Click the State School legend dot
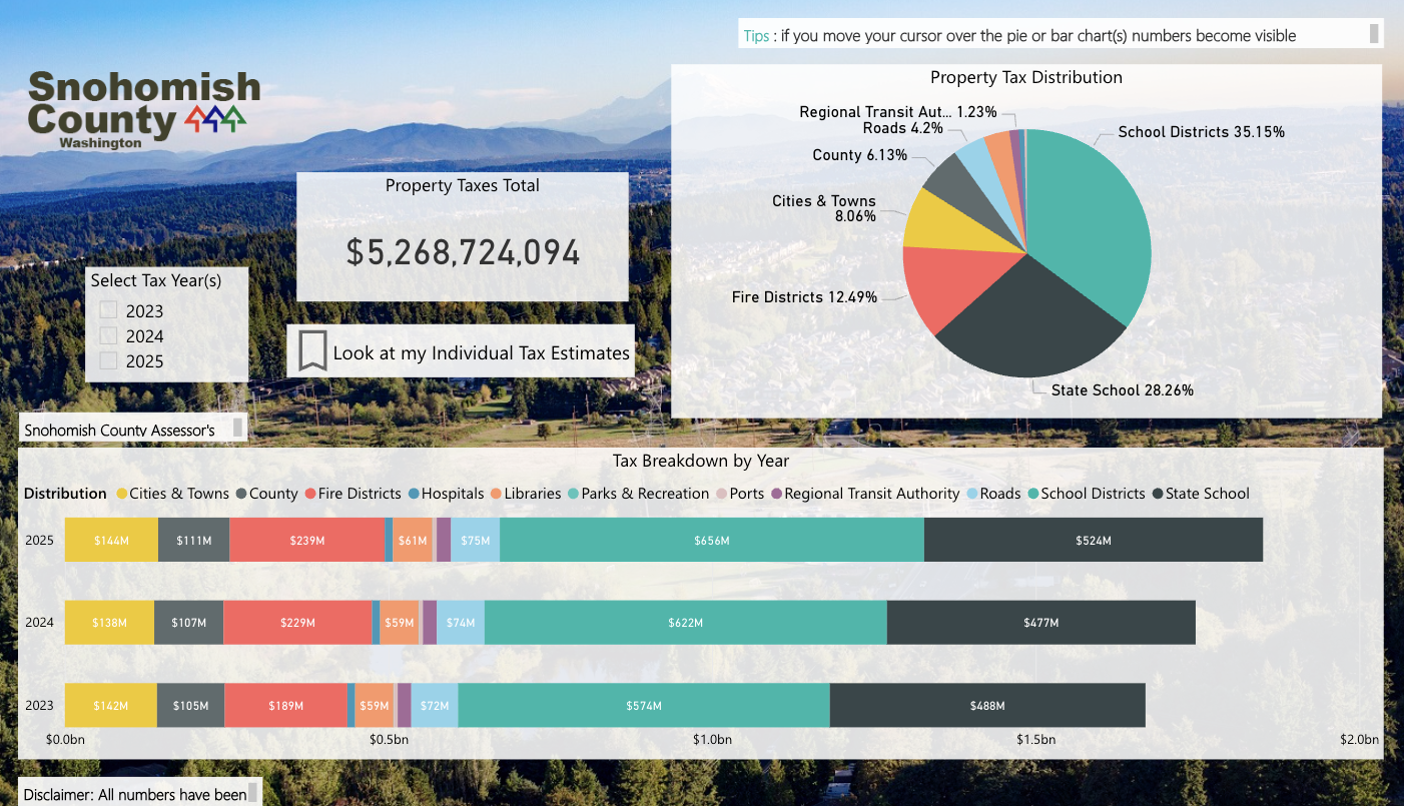Screen dimensions: 1406x806 pos(1158,494)
